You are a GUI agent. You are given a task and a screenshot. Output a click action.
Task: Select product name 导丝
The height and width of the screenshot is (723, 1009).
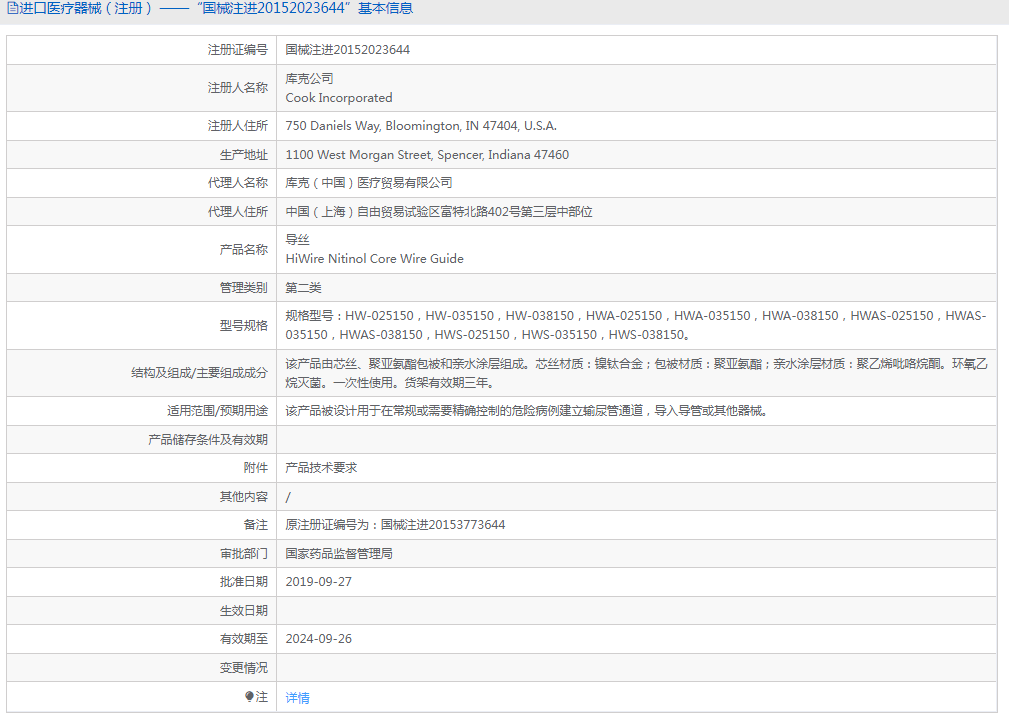coord(297,239)
